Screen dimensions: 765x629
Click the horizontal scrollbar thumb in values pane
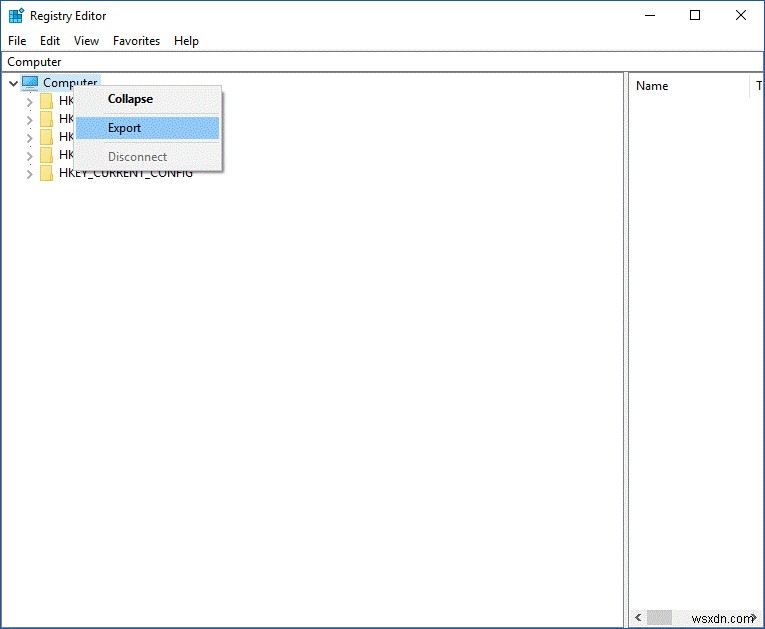(x=659, y=618)
